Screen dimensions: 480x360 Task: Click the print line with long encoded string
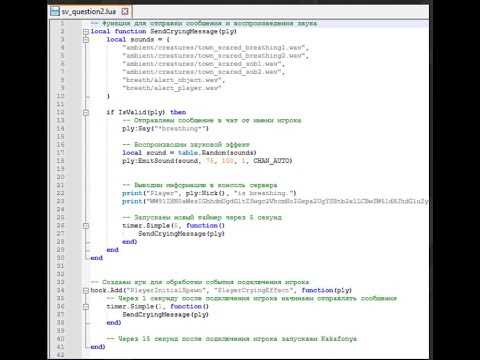click(x=275, y=201)
